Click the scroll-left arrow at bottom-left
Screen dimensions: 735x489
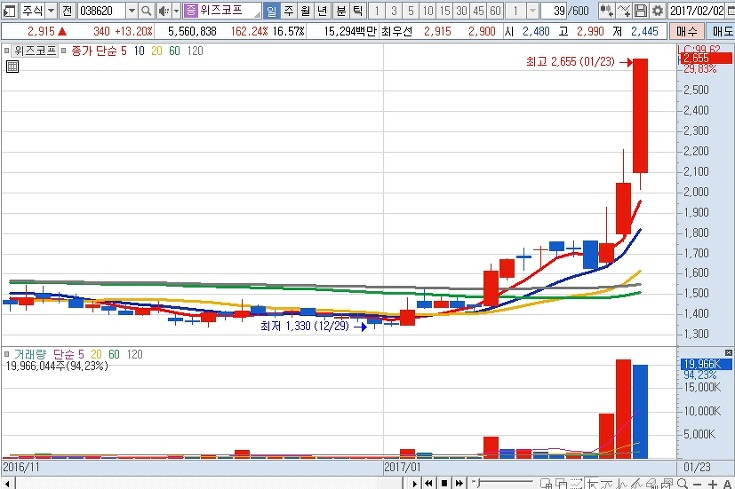point(7,483)
